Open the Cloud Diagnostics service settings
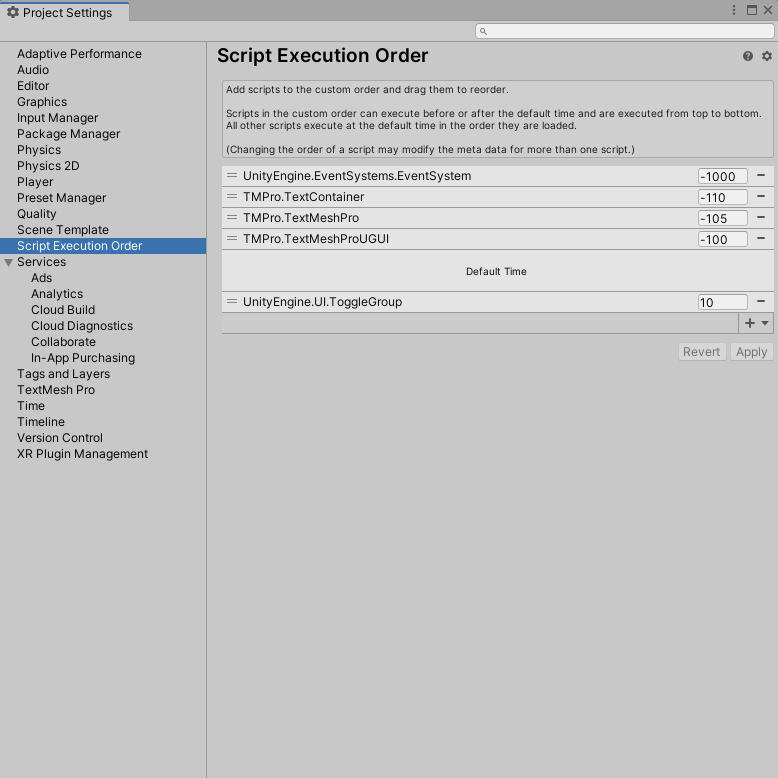The height and width of the screenshot is (778, 778). [82, 326]
